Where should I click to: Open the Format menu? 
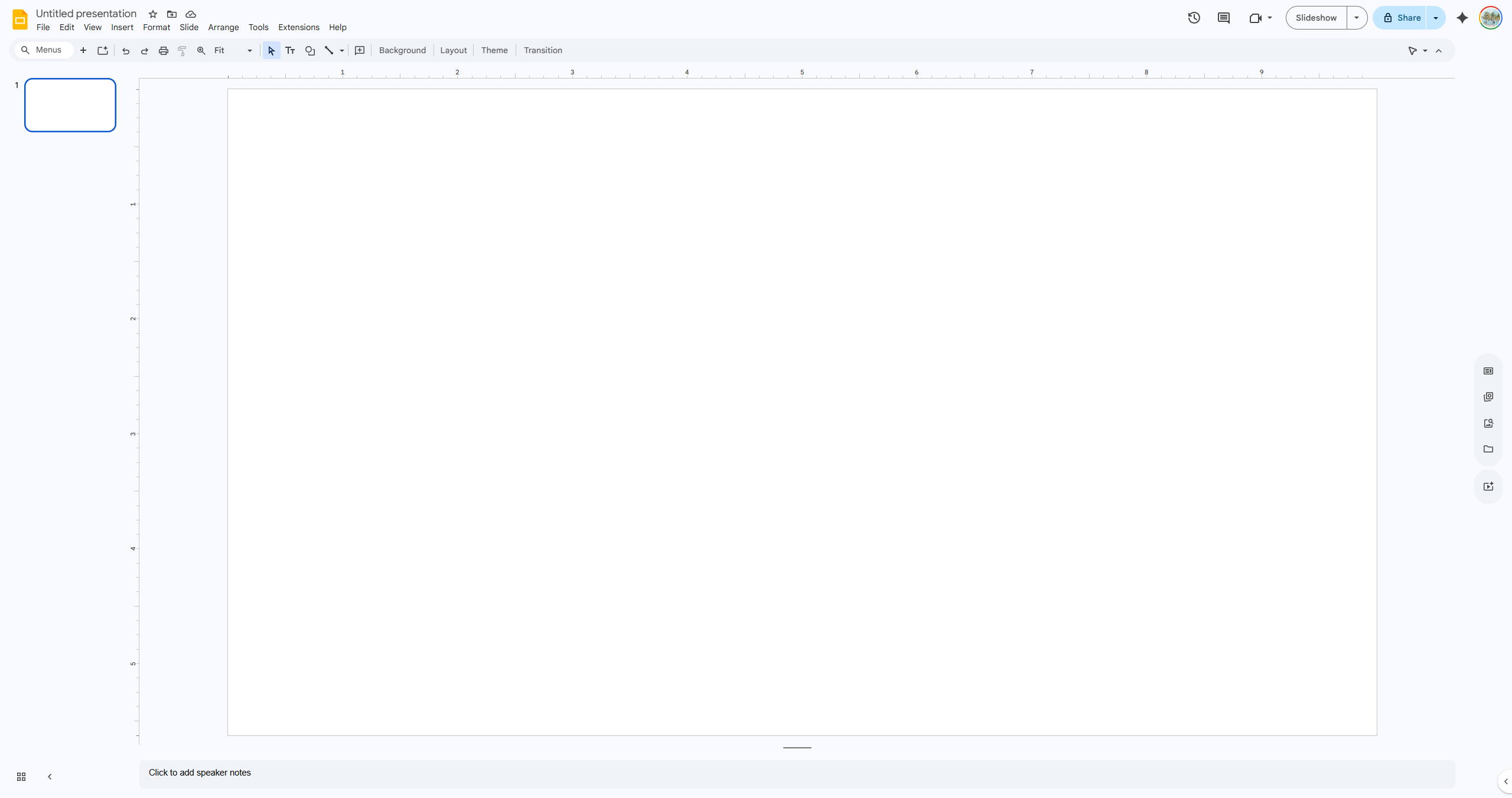[x=157, y=27]
